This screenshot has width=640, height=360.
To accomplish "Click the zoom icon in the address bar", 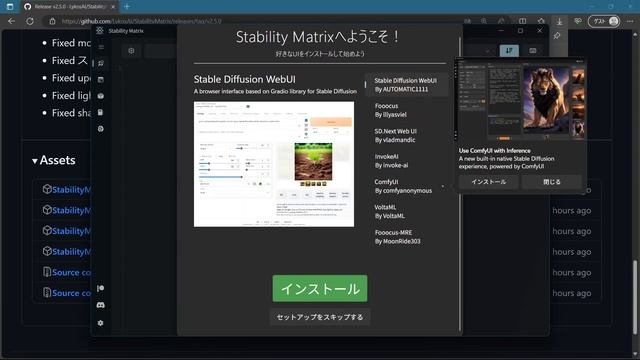I will (484, 21).
